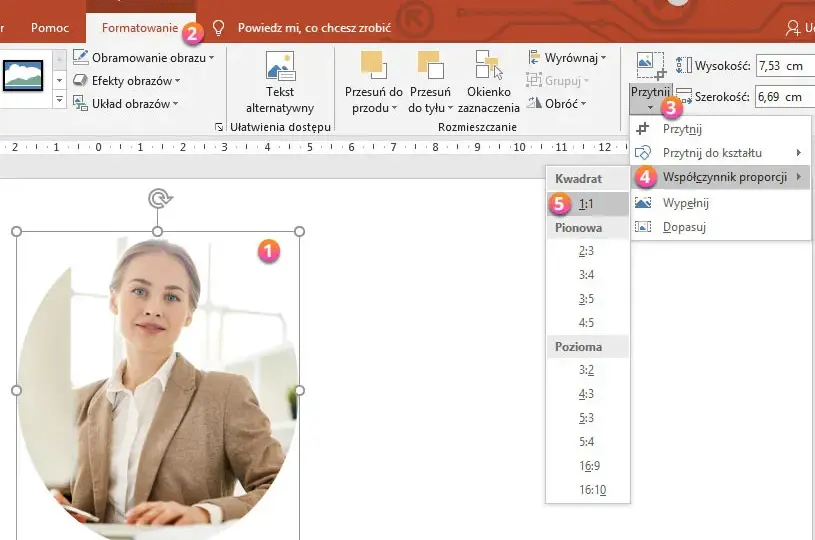Open Obramowanie obrazu dropdown
815x540 pixels.
143,58
